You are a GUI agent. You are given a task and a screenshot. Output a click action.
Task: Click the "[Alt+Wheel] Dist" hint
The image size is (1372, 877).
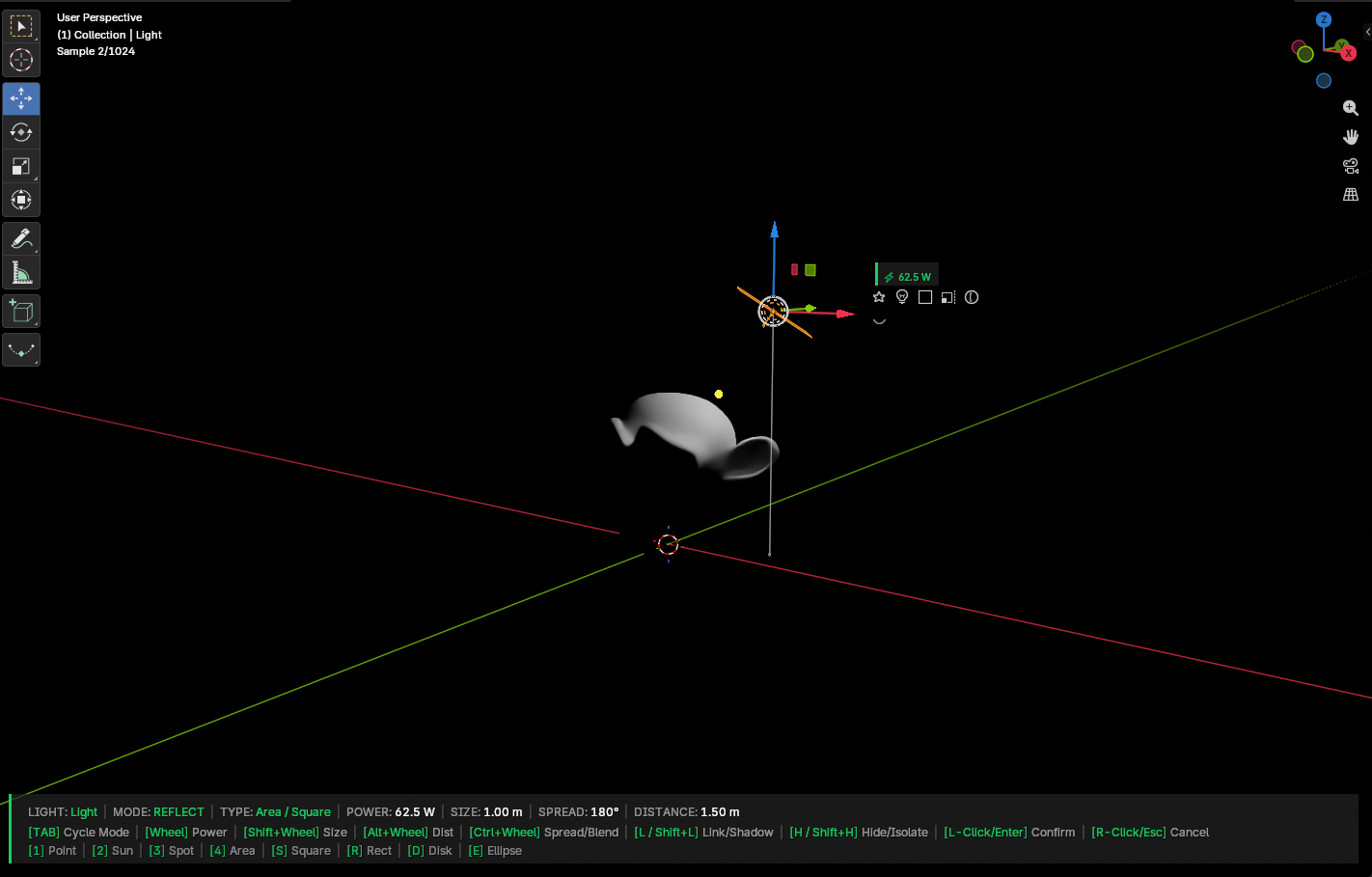click(x=408, y=833)
